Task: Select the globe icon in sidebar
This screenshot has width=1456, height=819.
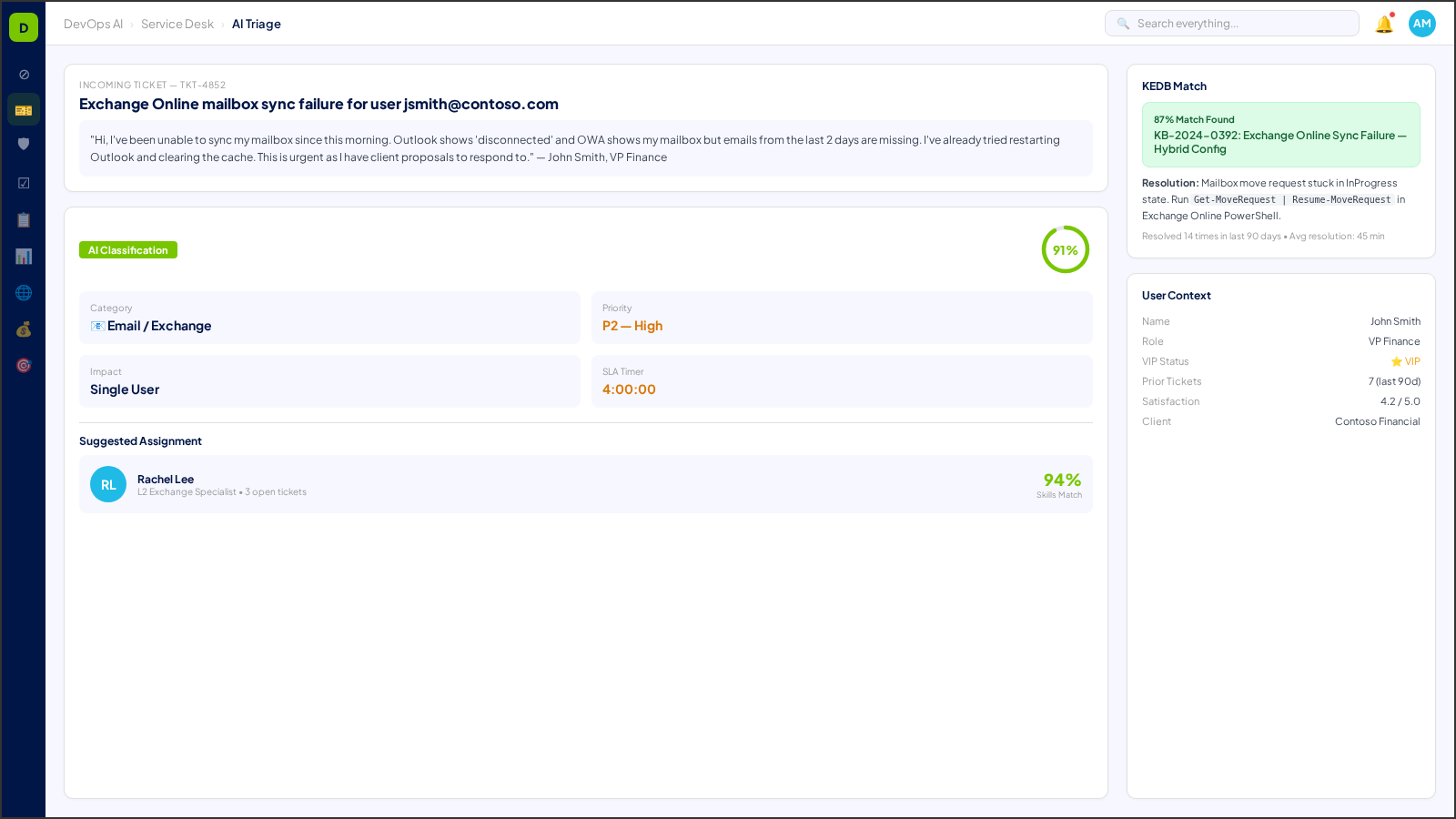Action: pos(23,292)
